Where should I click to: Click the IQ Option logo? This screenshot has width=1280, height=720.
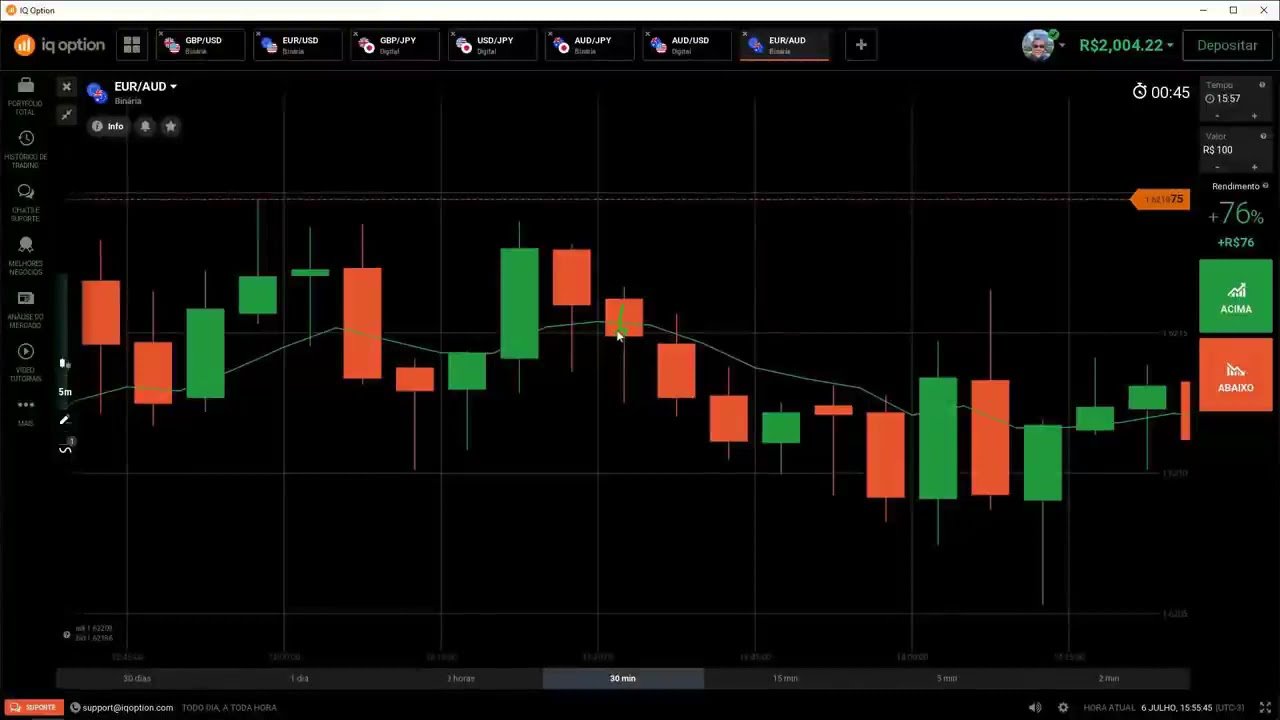coord(59,45)
